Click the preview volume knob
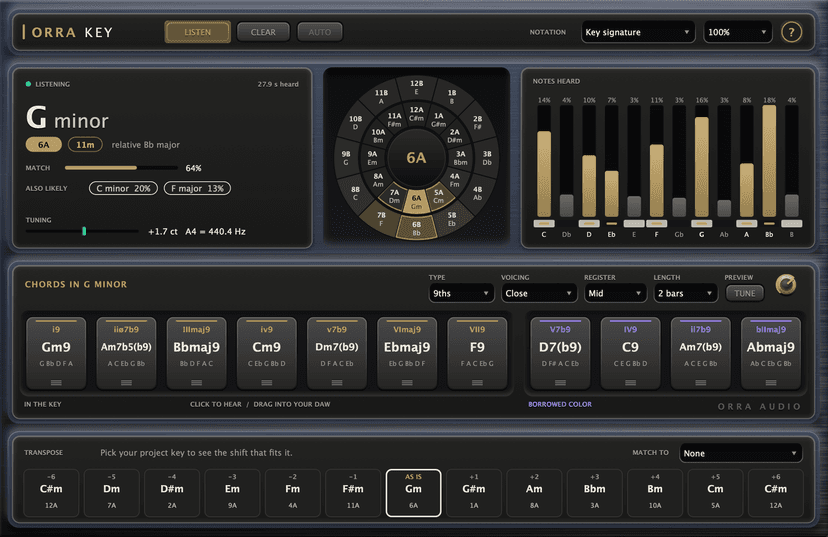828x537 pixels. (786, 285)
